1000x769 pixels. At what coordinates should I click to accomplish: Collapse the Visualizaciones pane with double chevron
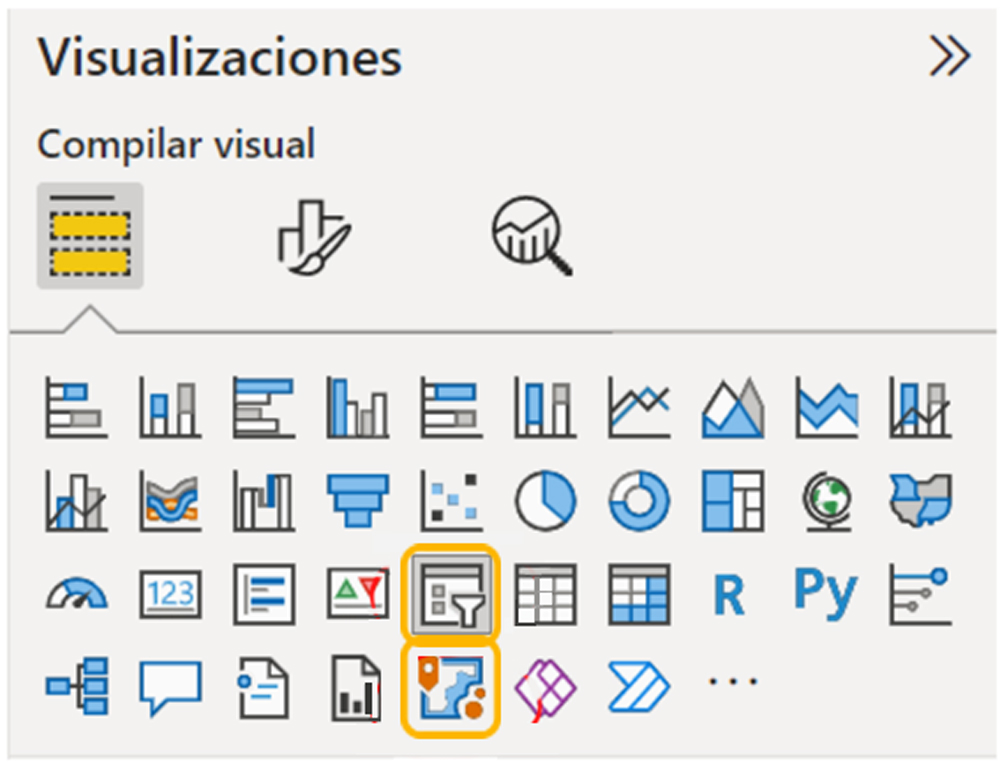pos(950,56)
